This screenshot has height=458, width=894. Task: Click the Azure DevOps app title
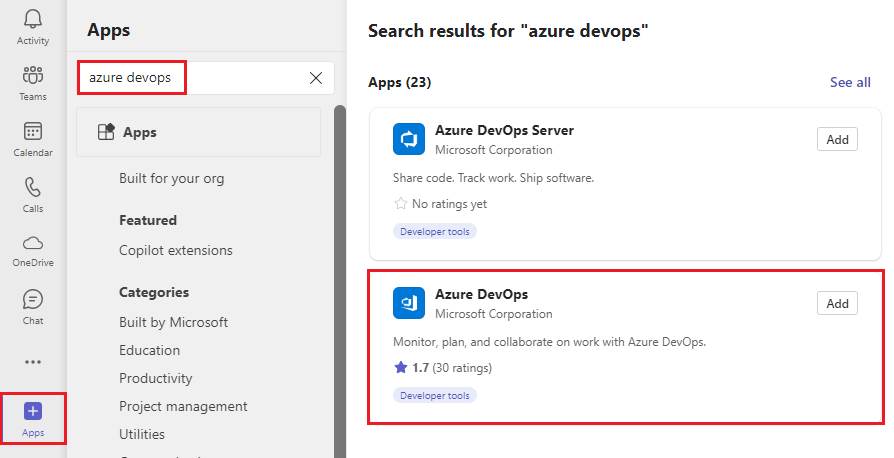point(481,294)
